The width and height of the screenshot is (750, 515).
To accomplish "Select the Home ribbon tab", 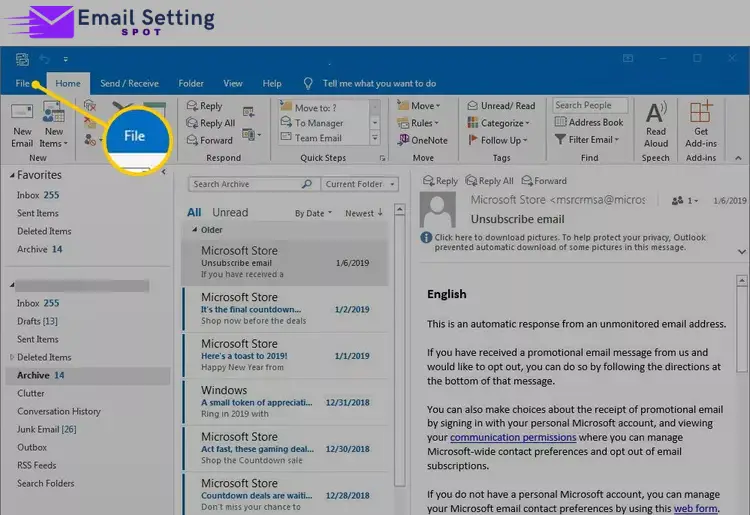I will 68,83.
